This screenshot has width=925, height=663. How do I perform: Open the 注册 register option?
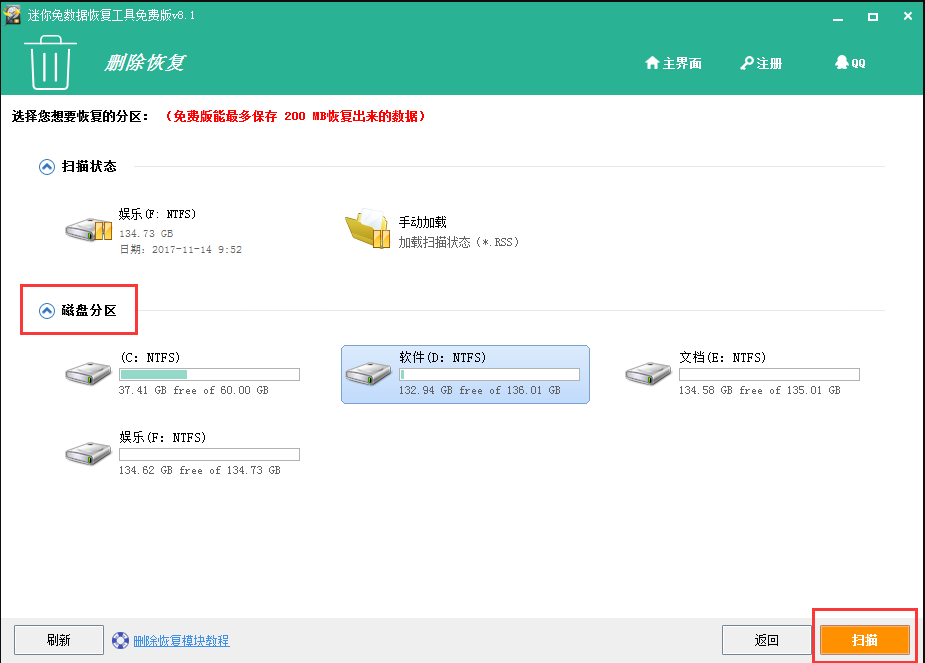[x=761, y=63]
